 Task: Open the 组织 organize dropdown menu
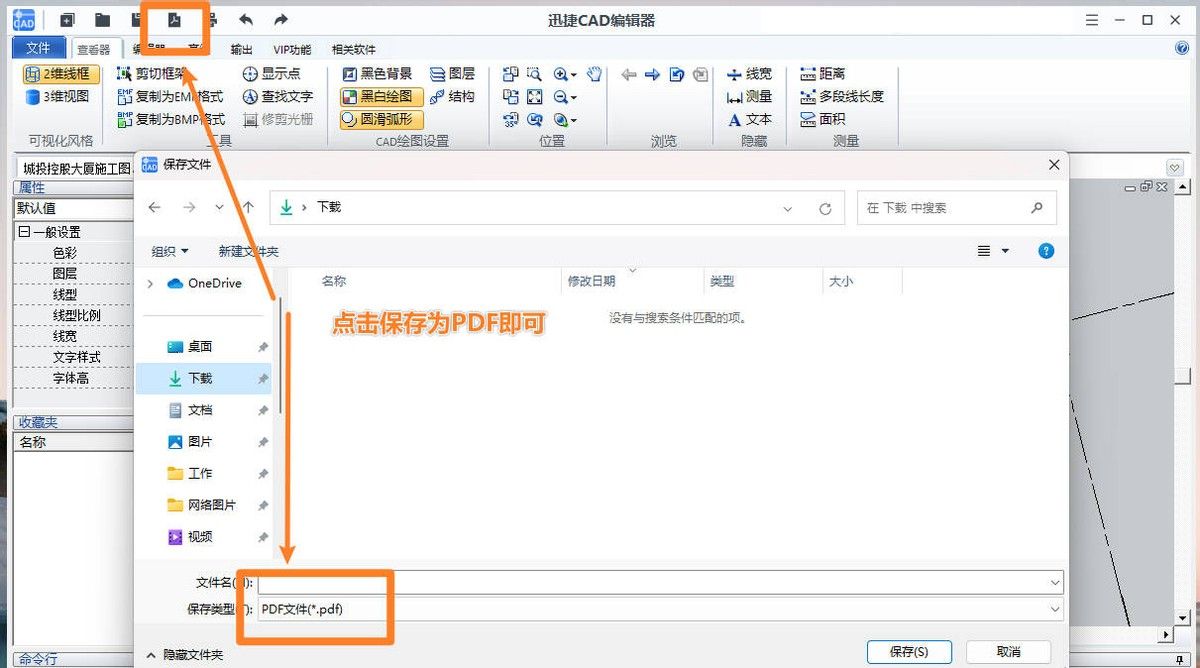pos(168,251)
